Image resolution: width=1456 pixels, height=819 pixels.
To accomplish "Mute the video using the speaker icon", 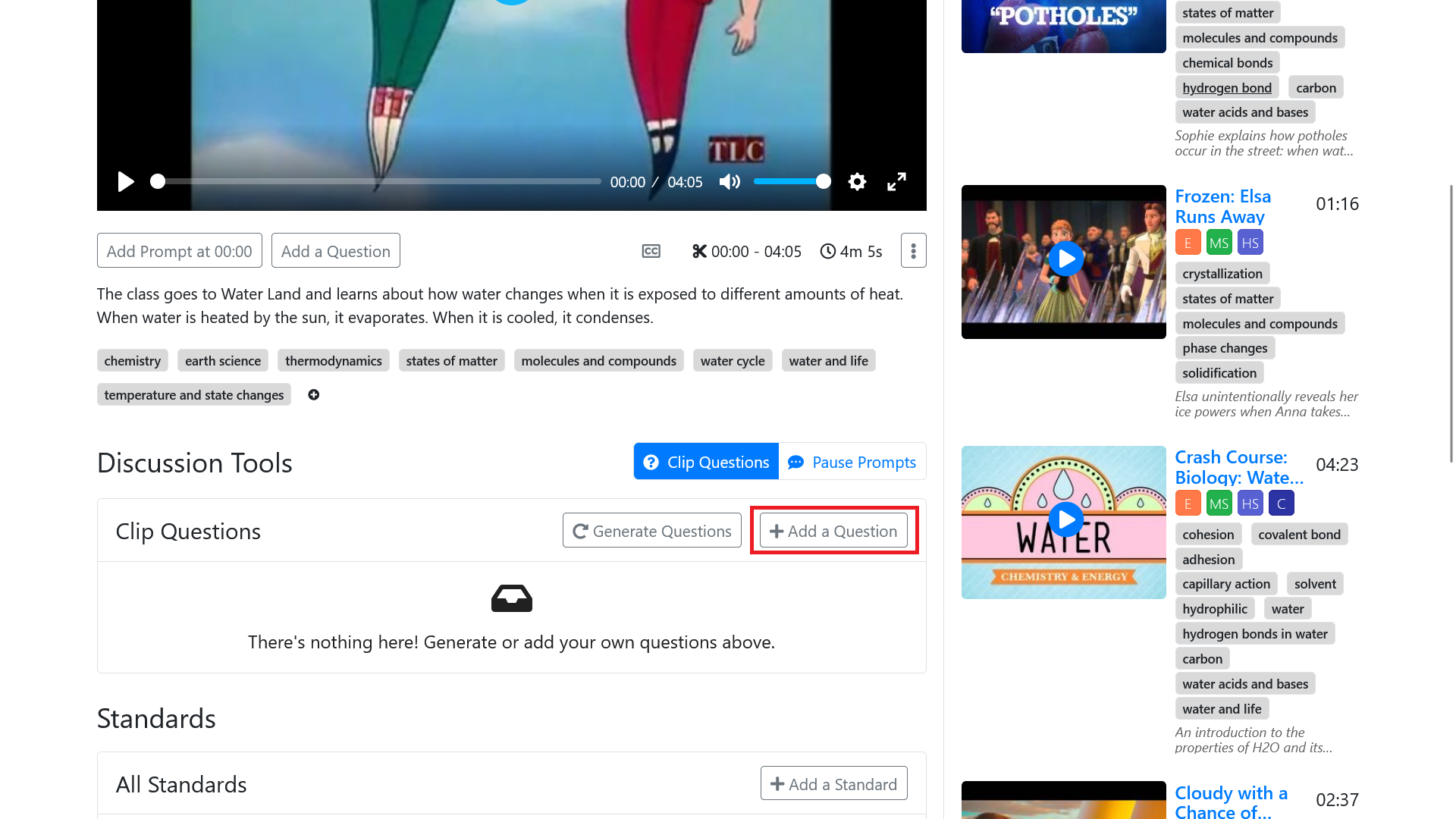I will 730,182.
